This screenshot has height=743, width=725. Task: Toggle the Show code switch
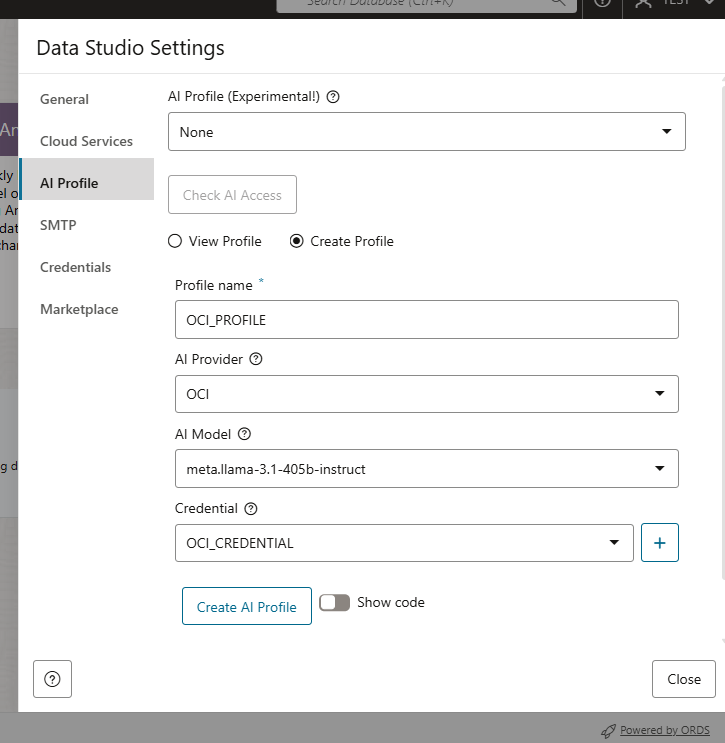[335, 602]
